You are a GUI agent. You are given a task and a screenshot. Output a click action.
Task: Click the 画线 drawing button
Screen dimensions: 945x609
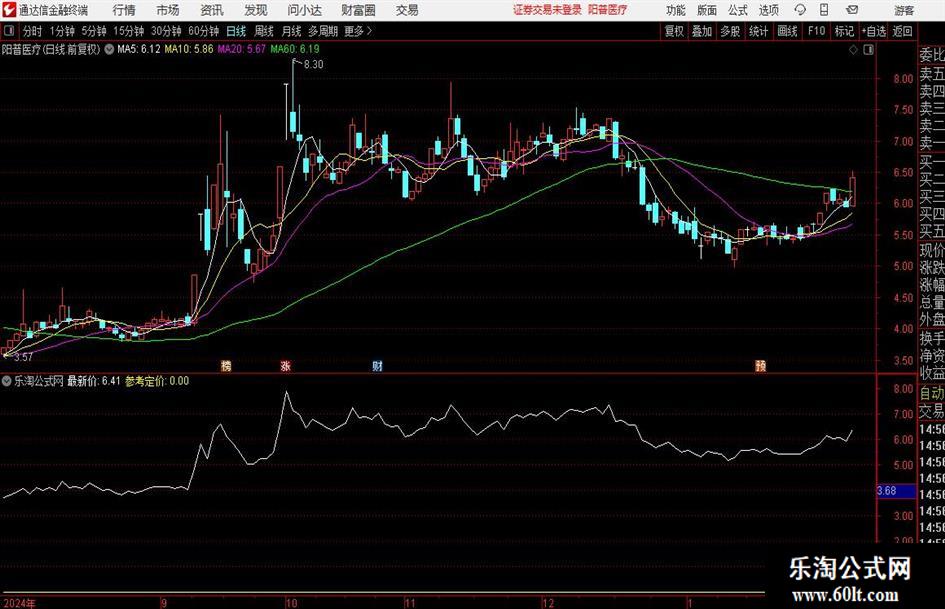point(787,31)
